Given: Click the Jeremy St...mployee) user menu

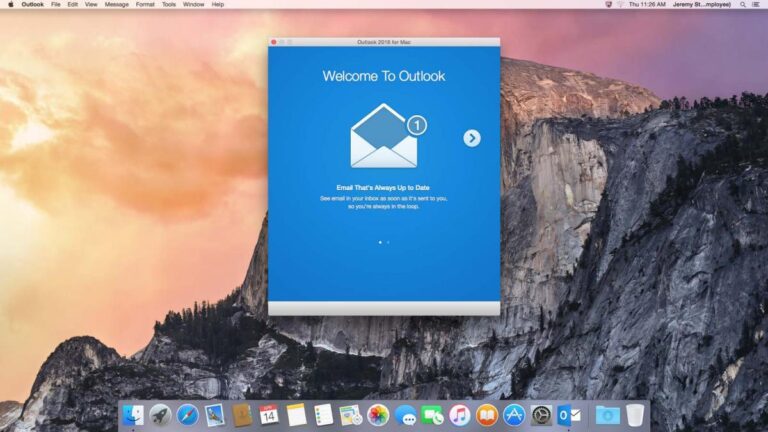Looking at the screenshot, I should [x=701, y=4].
